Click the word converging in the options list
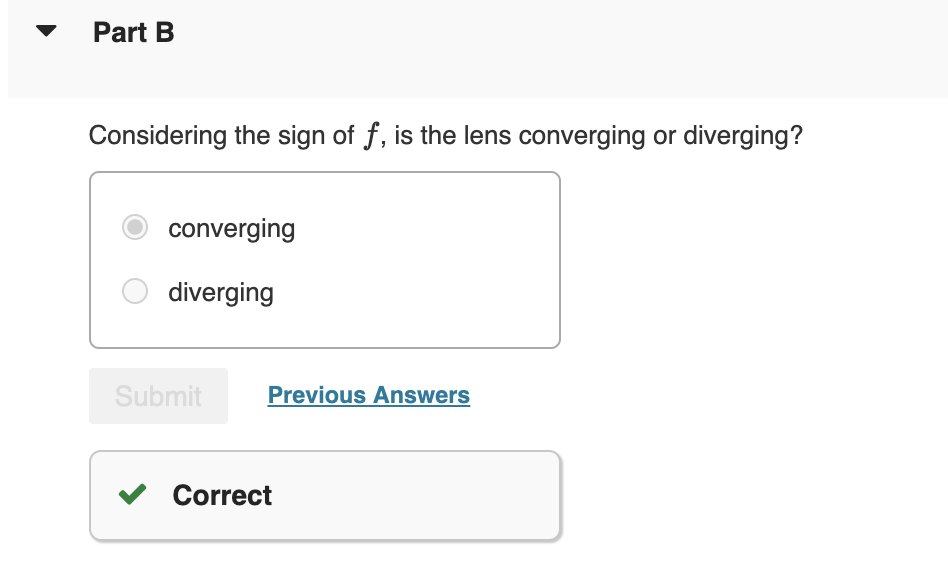Screen dimensions: 948x584 231,228
